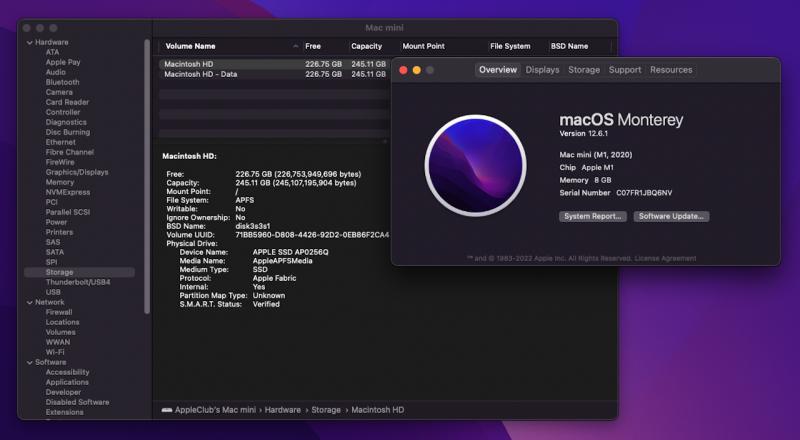Click the File System column header
The height and width of the screenshot is (440, 800).
click(x=510, y=46)
